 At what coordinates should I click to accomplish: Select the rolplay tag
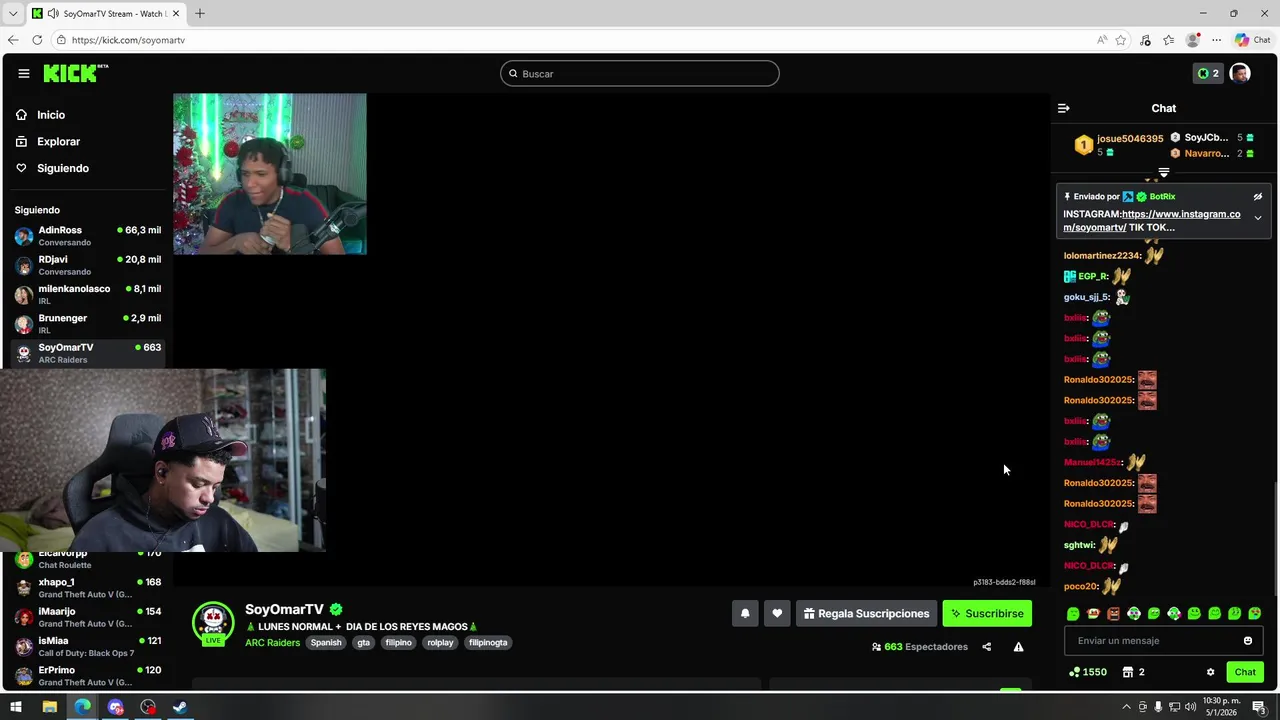(x=441, y=642)
